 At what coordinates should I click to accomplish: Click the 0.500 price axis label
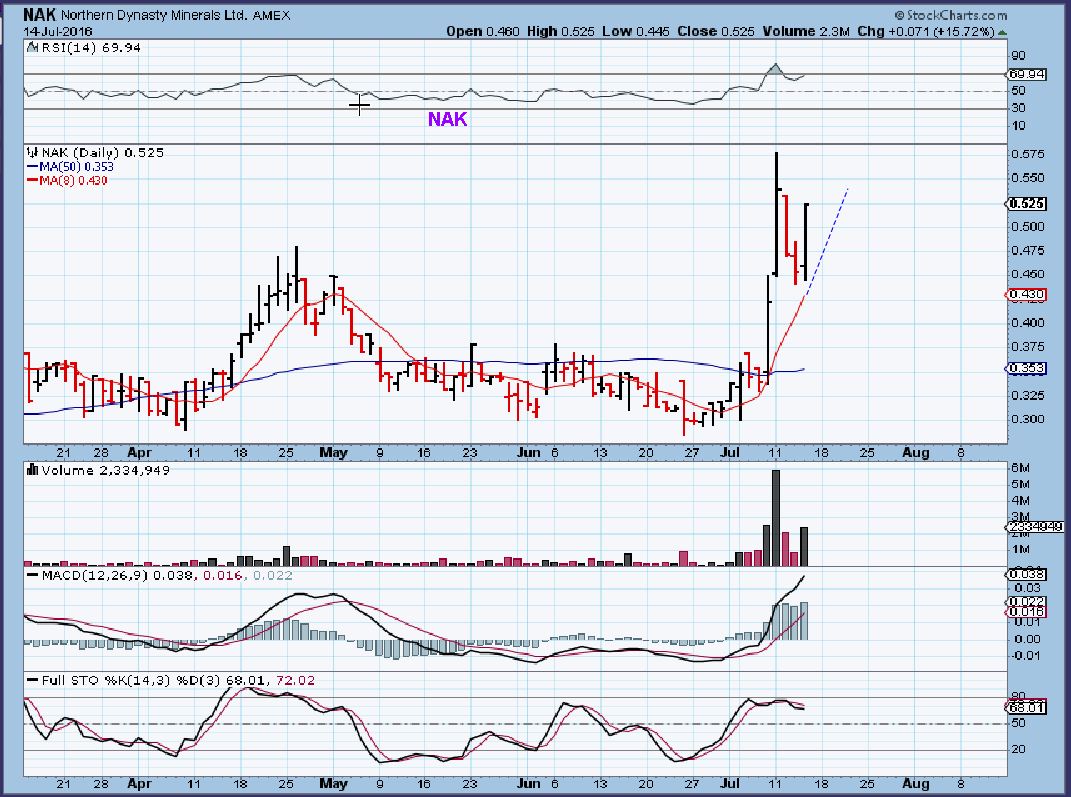coord(1027,226)
